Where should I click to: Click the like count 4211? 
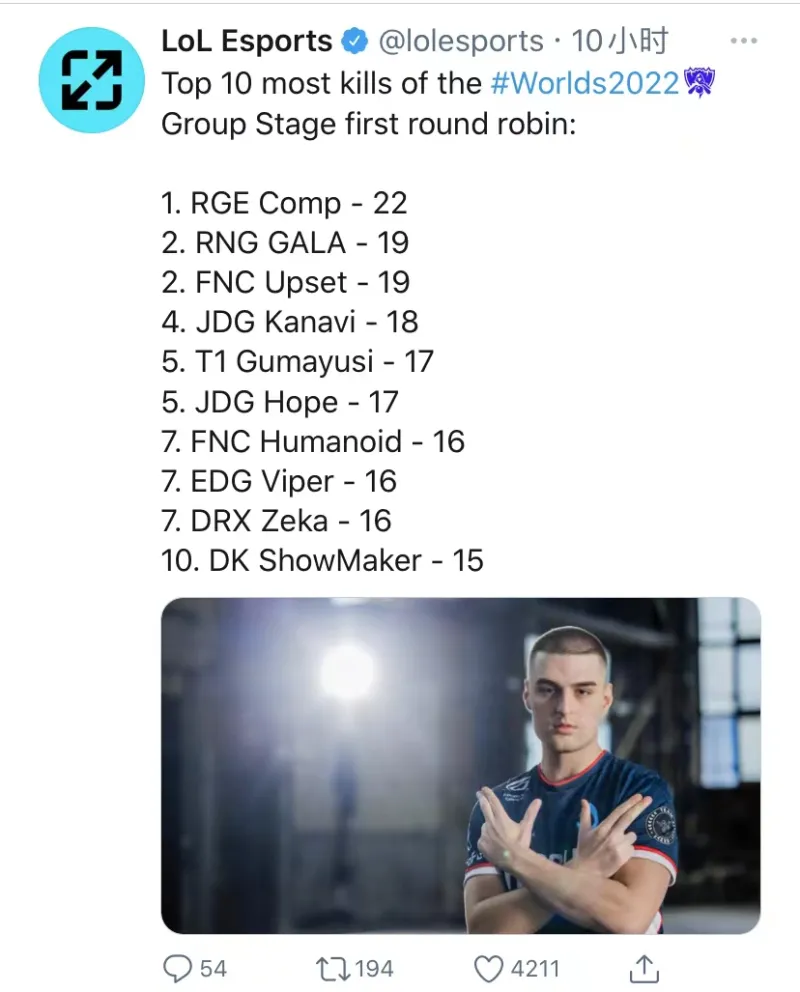[x=535, y=968]
